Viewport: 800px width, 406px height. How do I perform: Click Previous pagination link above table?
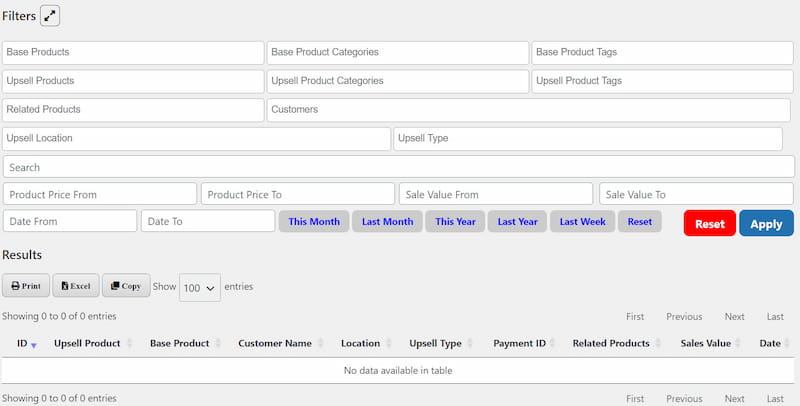pos(684,317)
